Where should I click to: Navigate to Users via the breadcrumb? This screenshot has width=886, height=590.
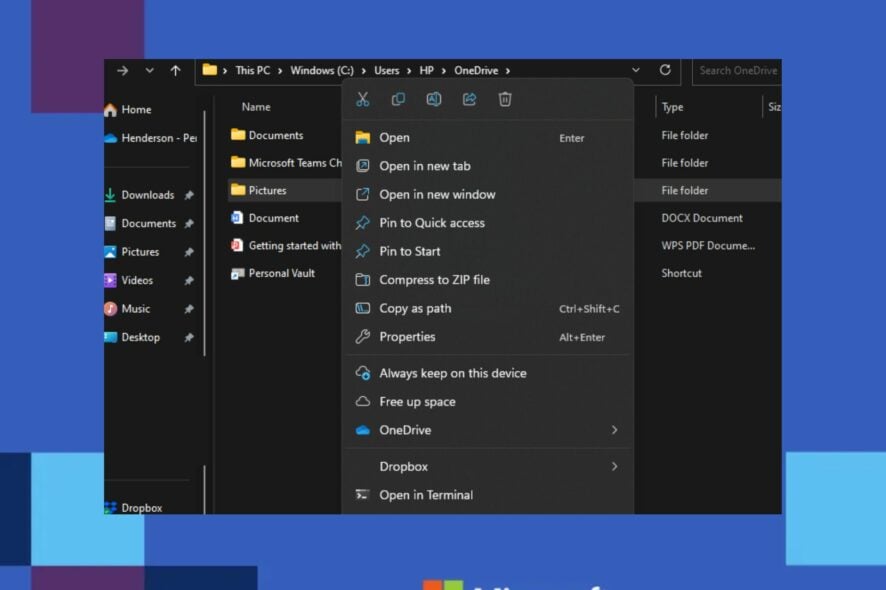pyautogui.click(x=388, y=70)
